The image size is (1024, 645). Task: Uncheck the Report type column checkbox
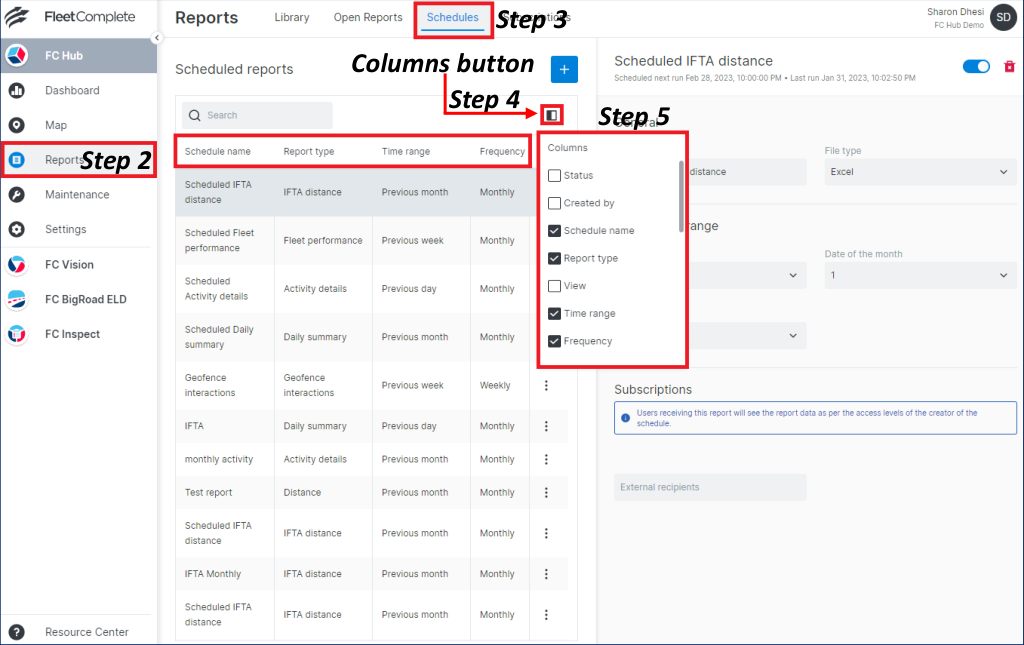555,259
